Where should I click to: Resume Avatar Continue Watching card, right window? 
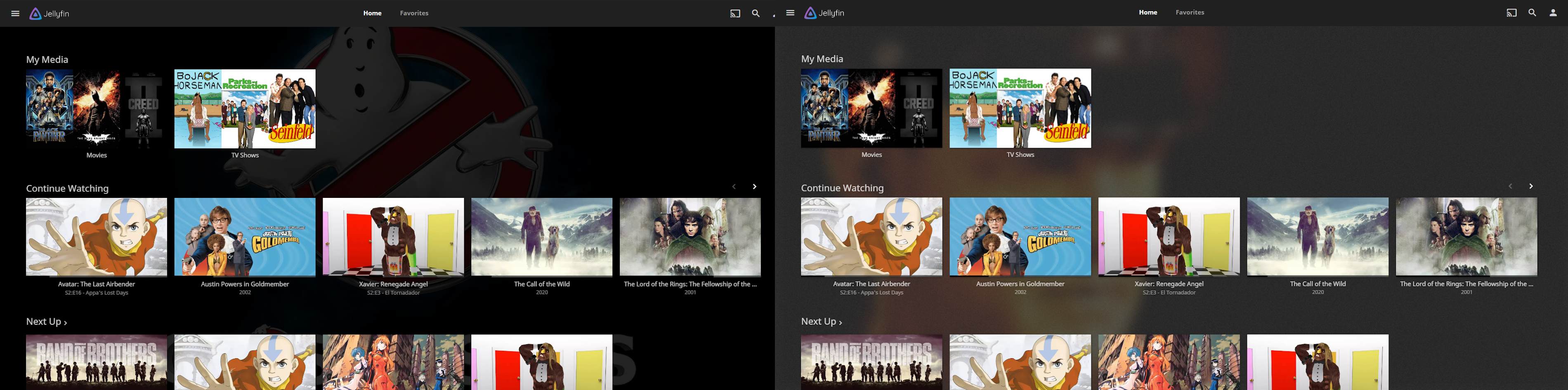[x=871, y=237]
